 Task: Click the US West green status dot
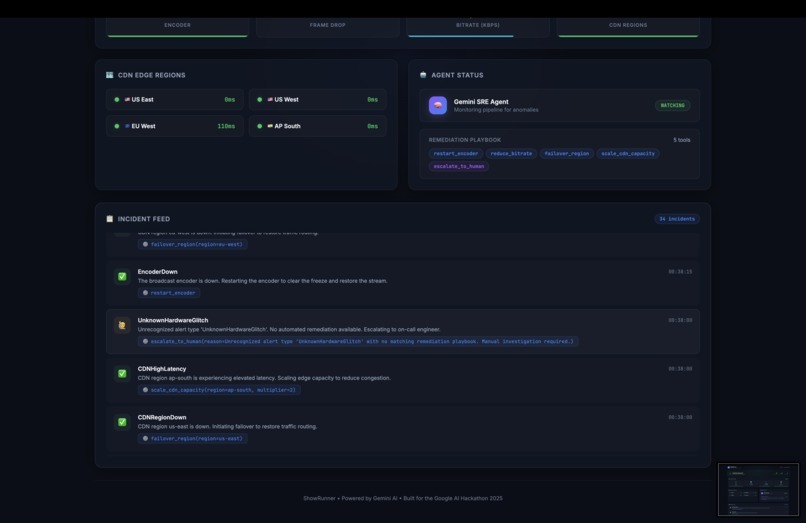click(x=260, y=100)
